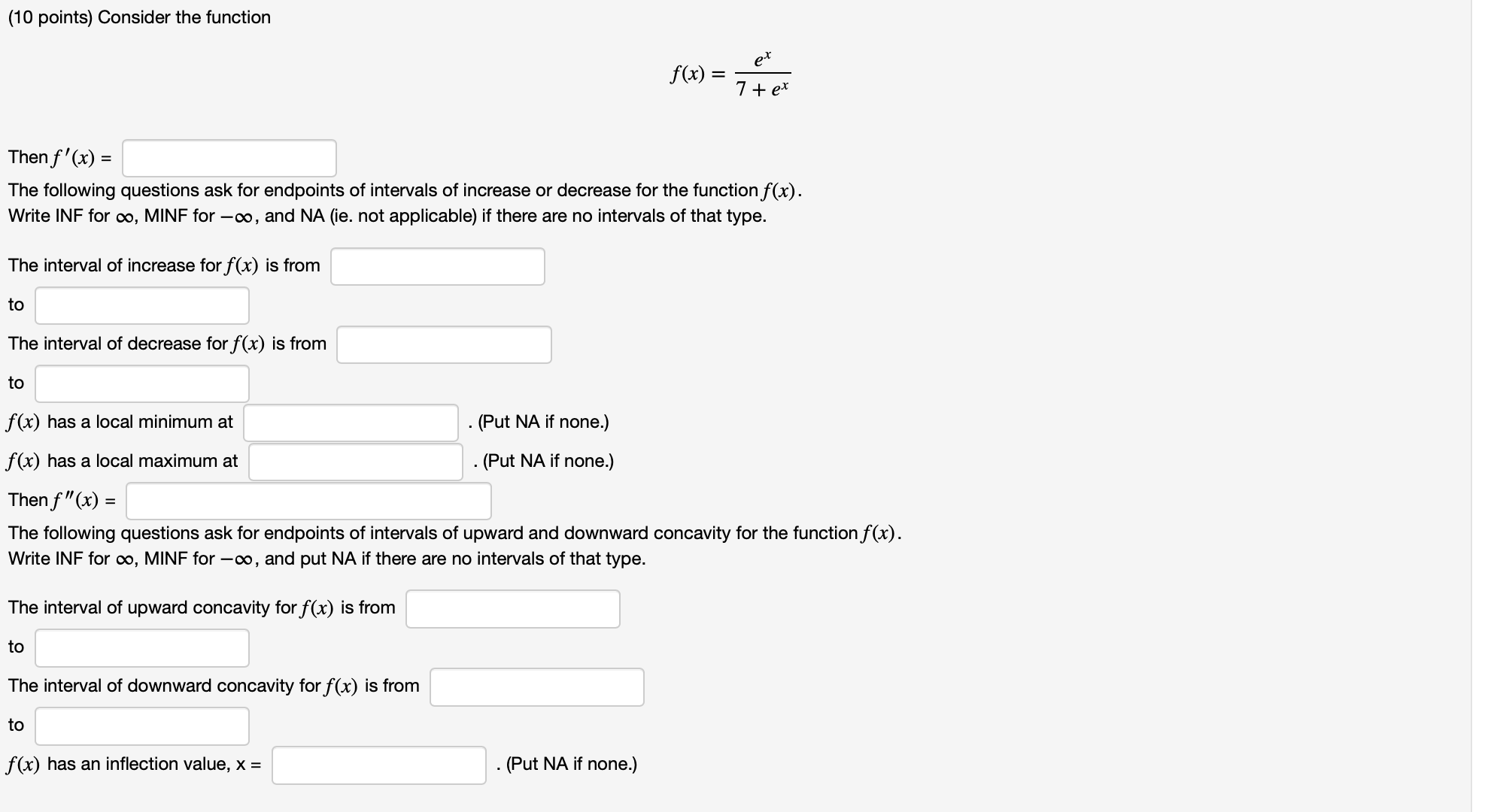Select the text 'Put NA if none' near local minimum

pos(538,422)
